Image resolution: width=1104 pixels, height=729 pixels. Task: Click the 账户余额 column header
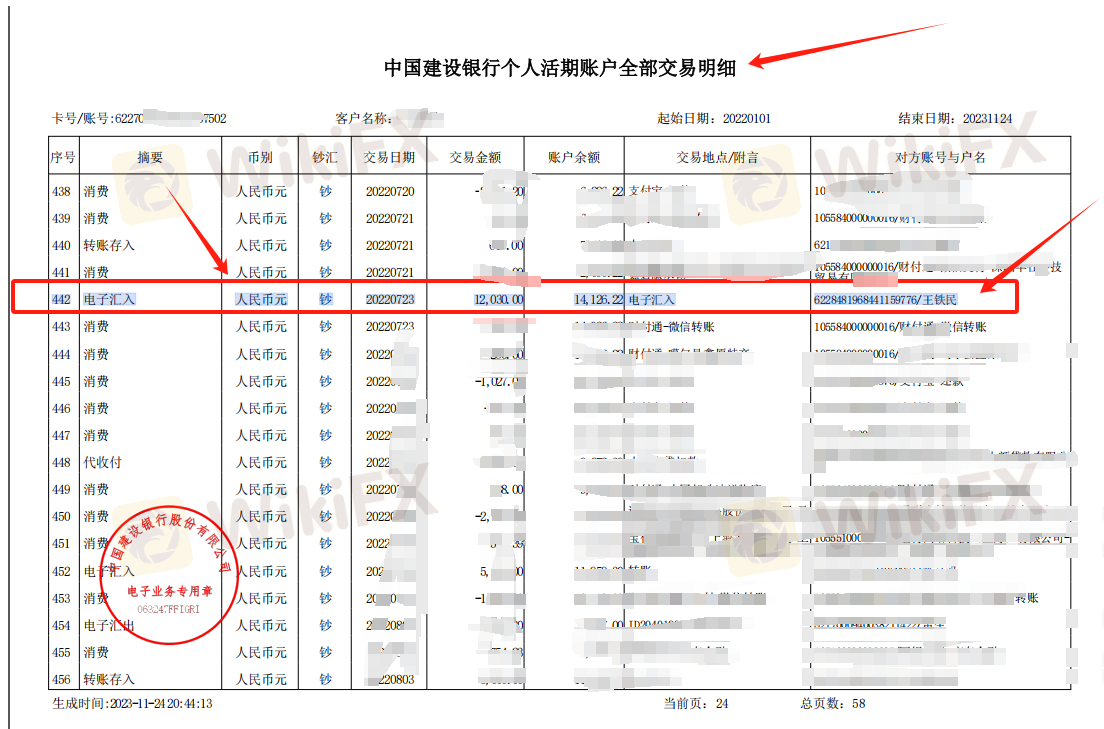pyautogui.click(x=574, y=157)
